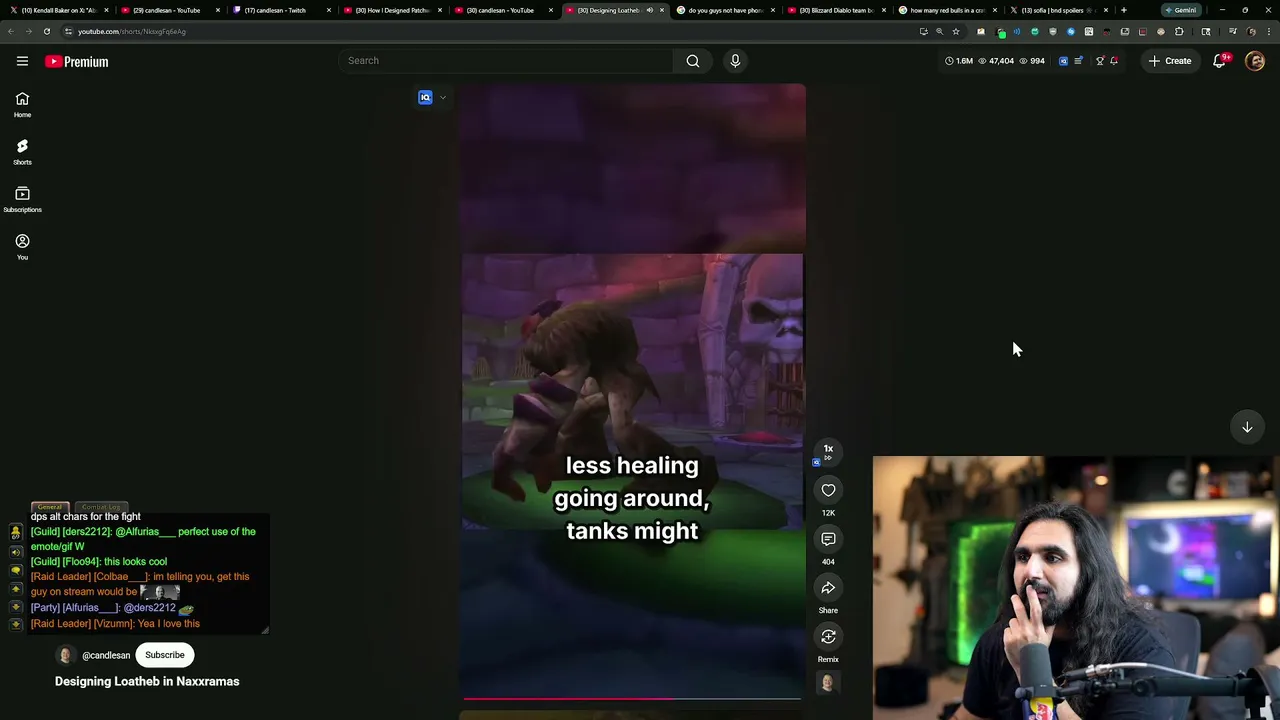Open Home in the YouTube sidebar
This screenshot has width=1280, height=720.
(22, 104)
